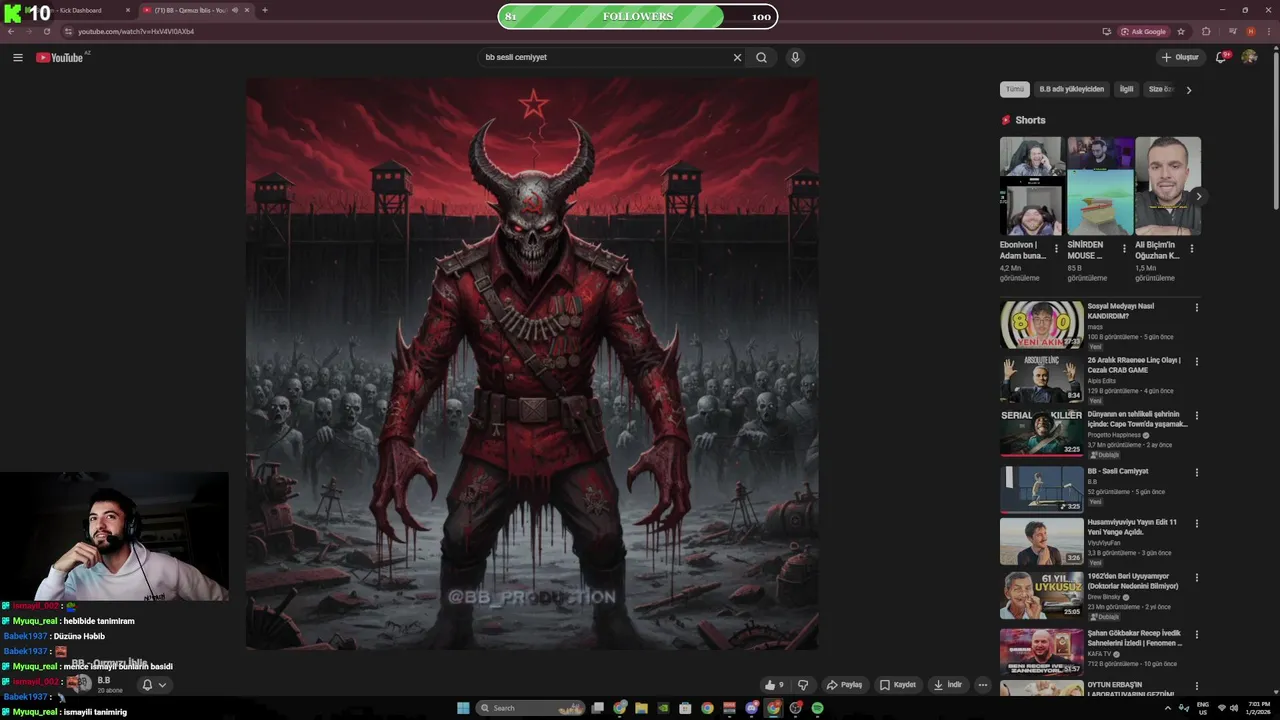
Task: Click the browser address bar URL
Action: pyautogui.click(x=136, y=31)
